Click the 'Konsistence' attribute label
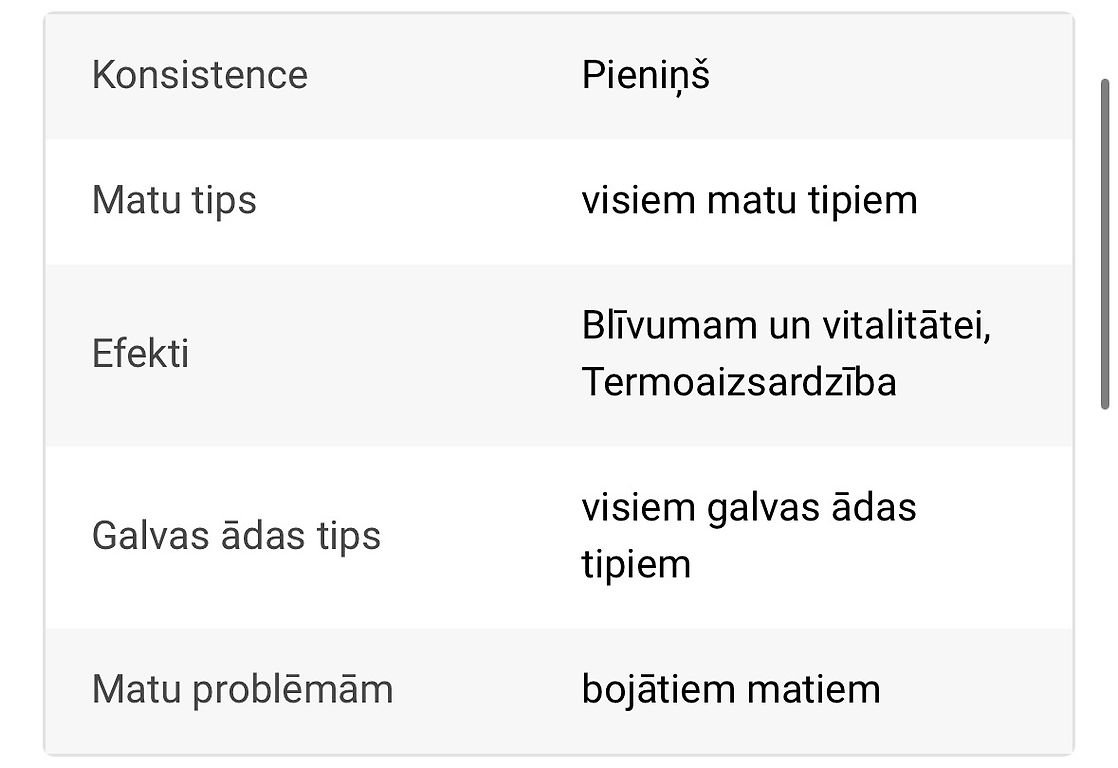The height and width of the screenshot is (768, 1118). coord(199,76)
